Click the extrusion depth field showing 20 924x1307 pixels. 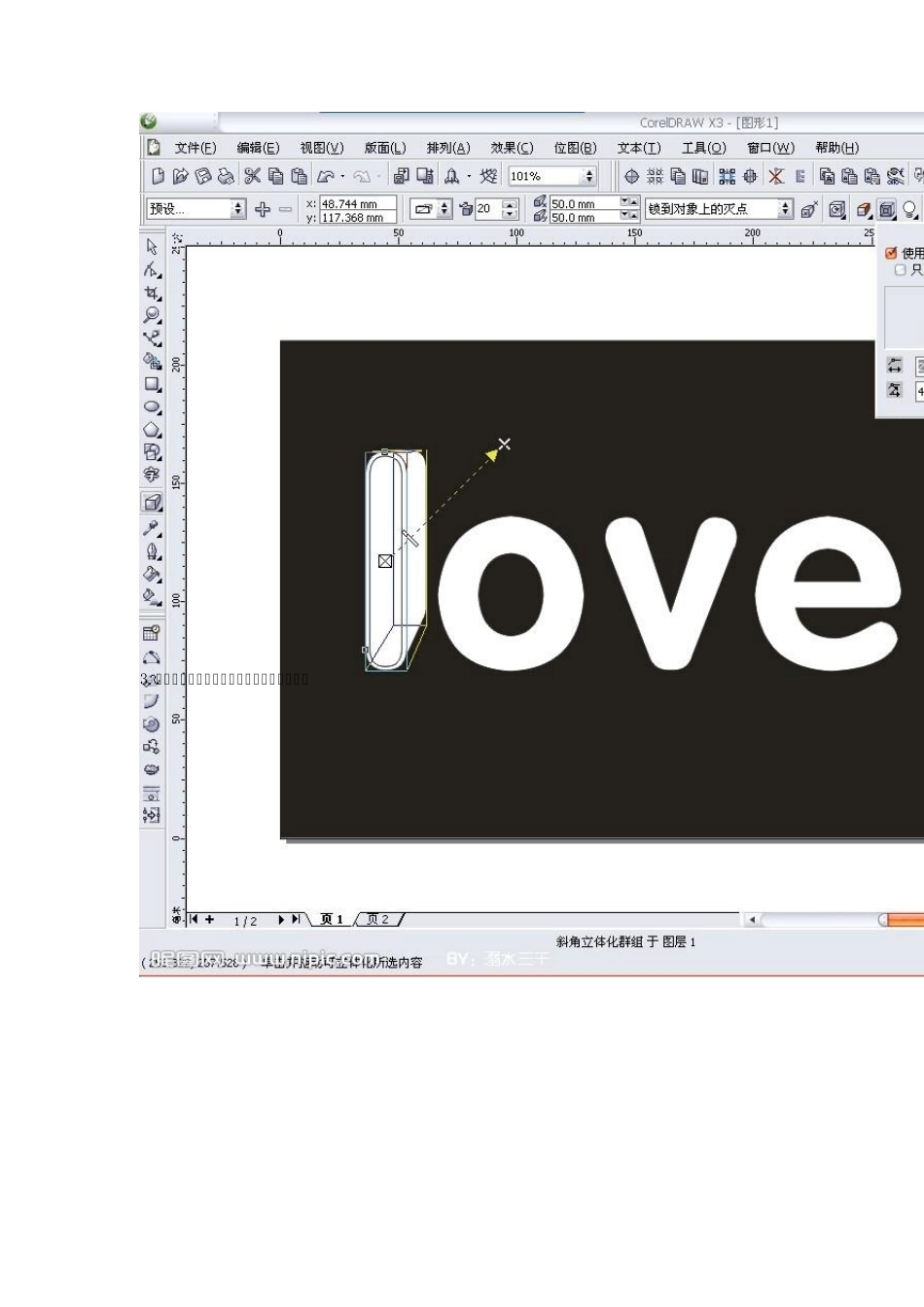pyautogui.click(x=488, y=209)
